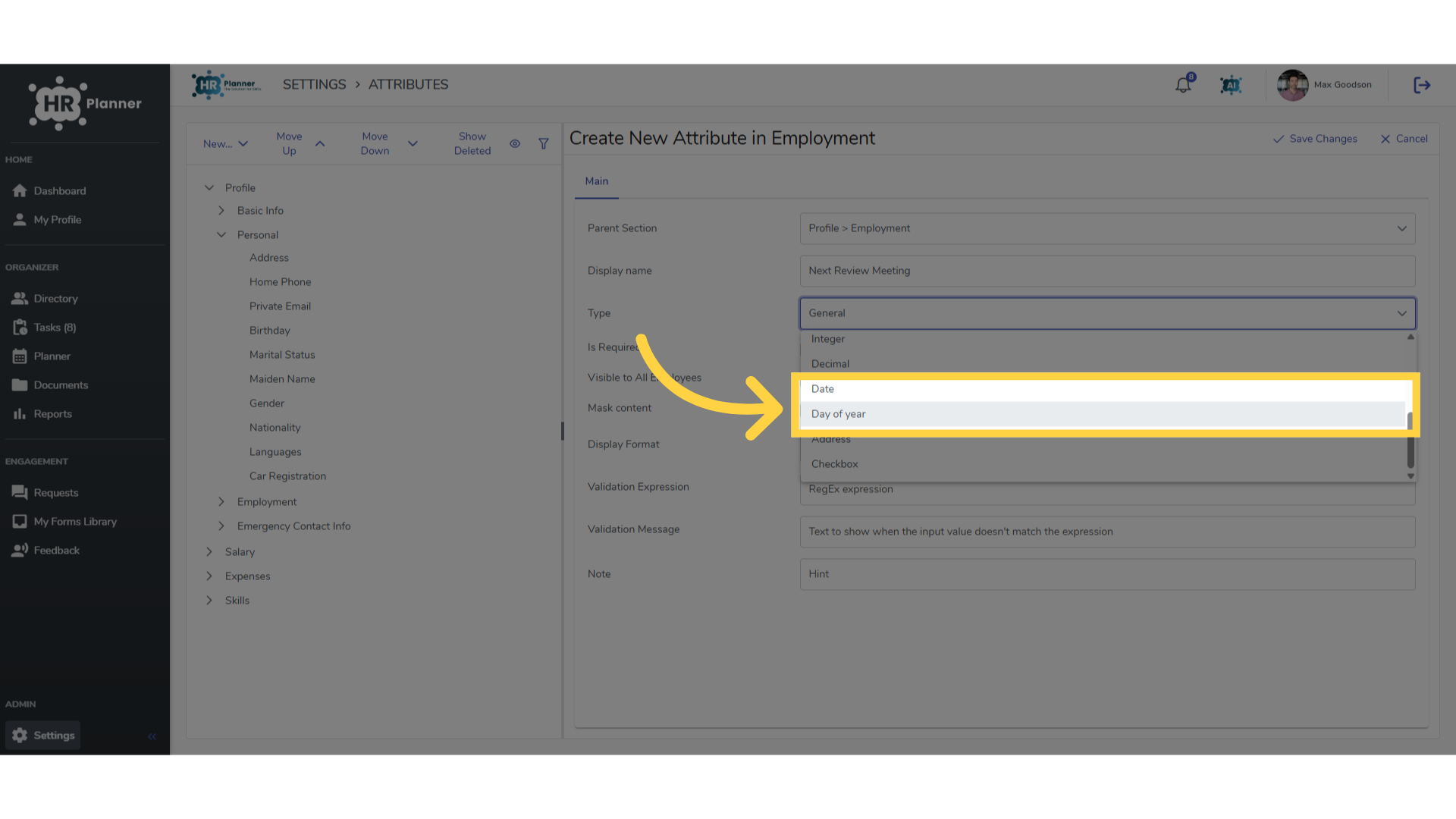Expand the Basic Info tree node

tap(221, 210)
